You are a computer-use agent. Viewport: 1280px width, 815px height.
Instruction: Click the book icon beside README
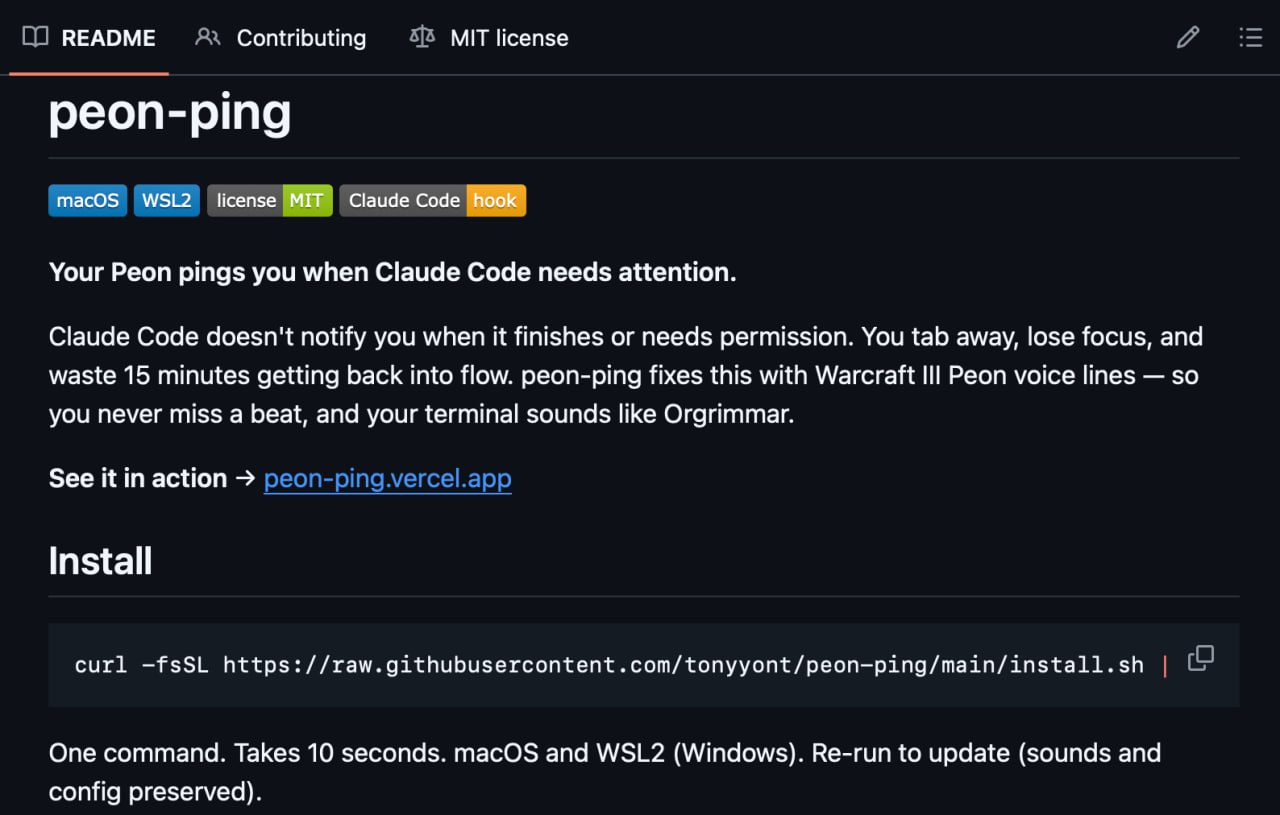35,38
